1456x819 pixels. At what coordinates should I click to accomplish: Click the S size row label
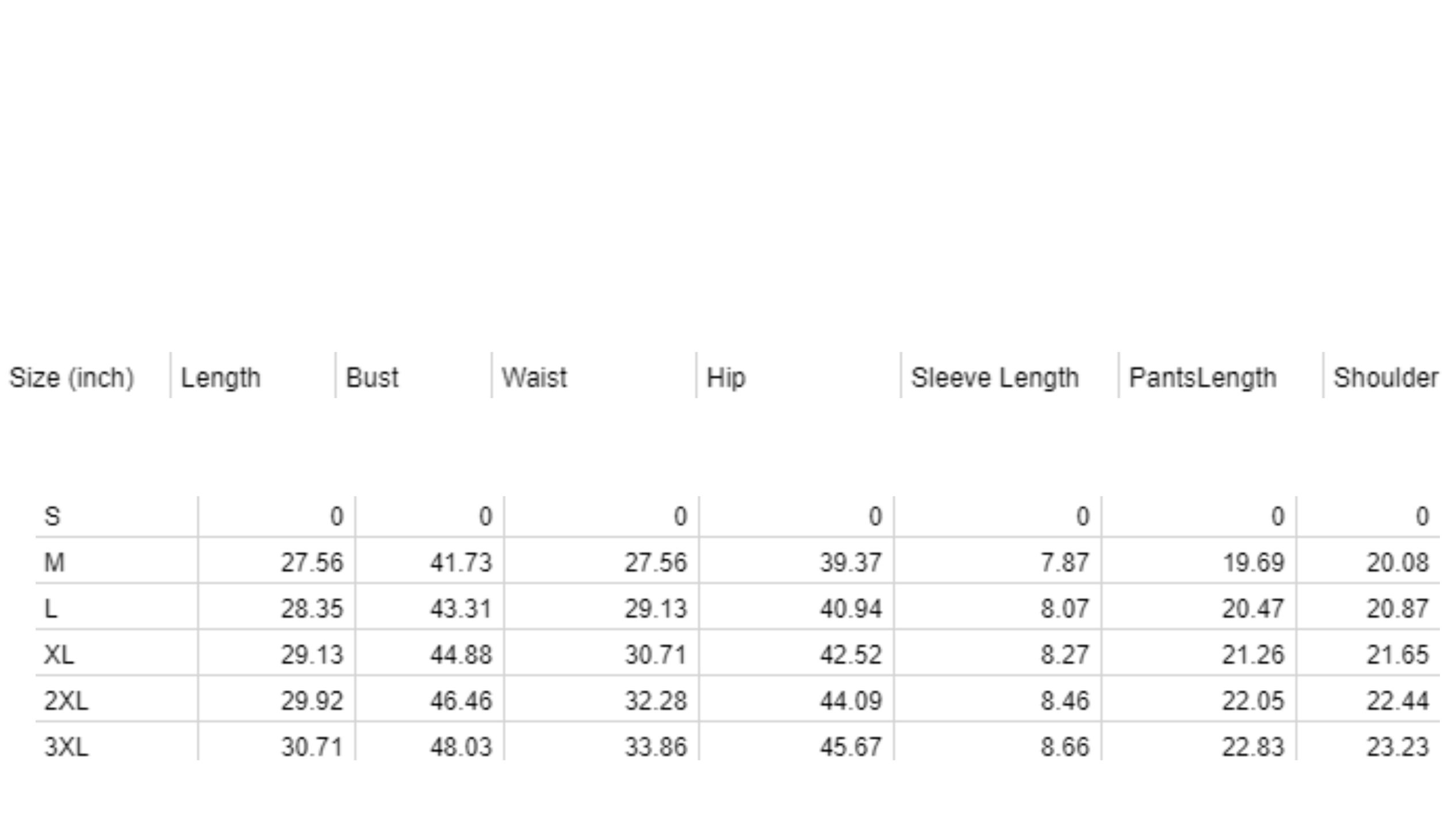pos(52,516)
